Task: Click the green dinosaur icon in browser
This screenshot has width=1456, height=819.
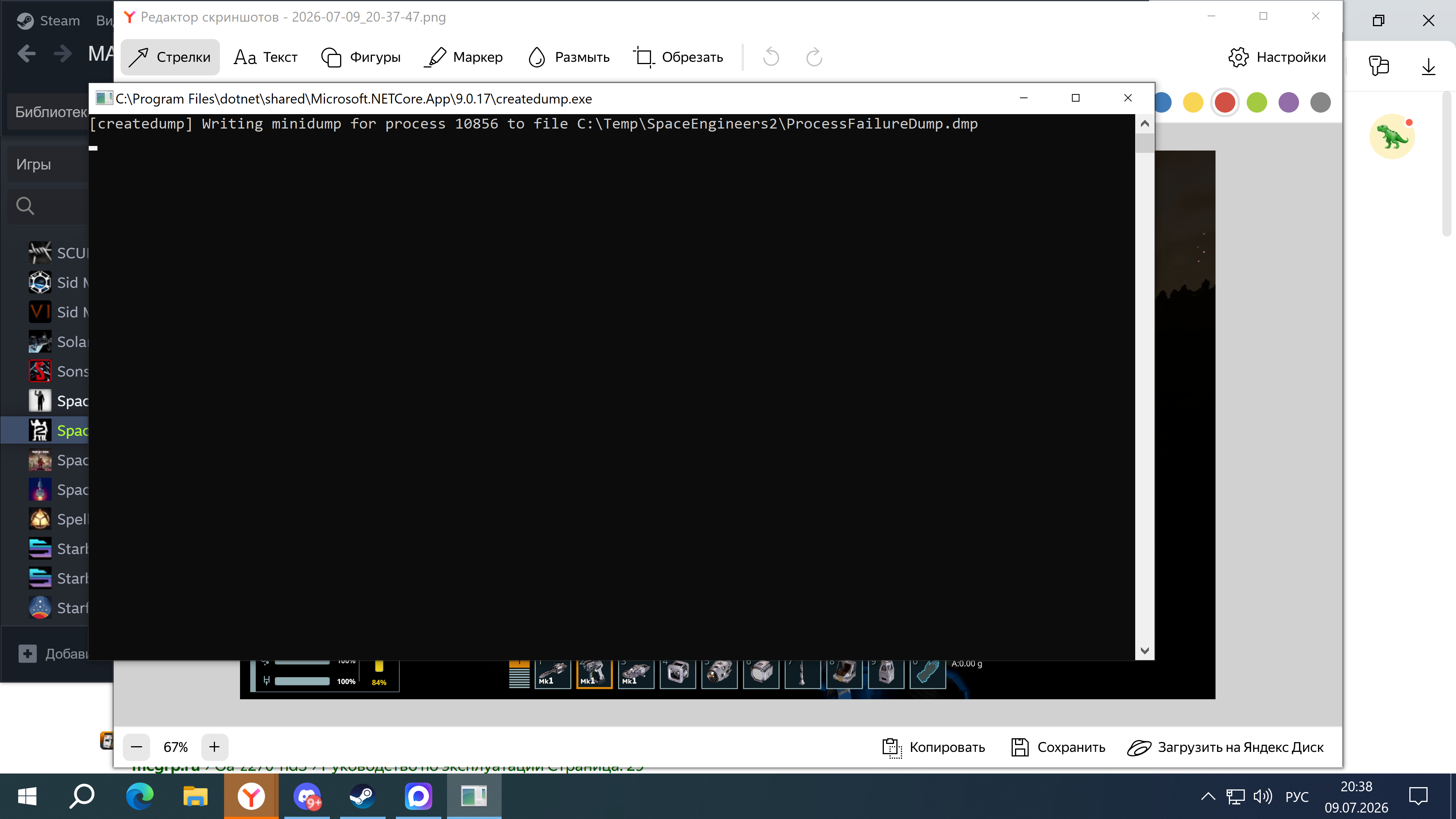Action: point(1392,136)
